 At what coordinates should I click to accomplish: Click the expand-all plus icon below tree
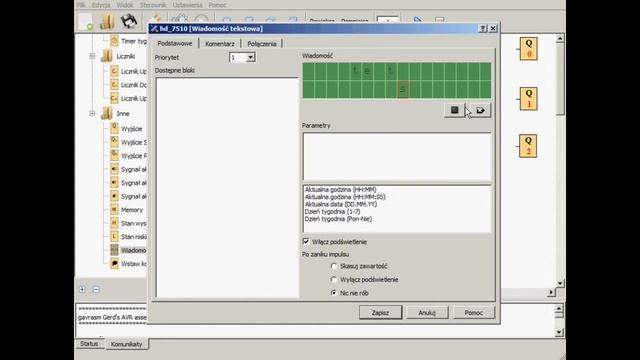point(82,289)
